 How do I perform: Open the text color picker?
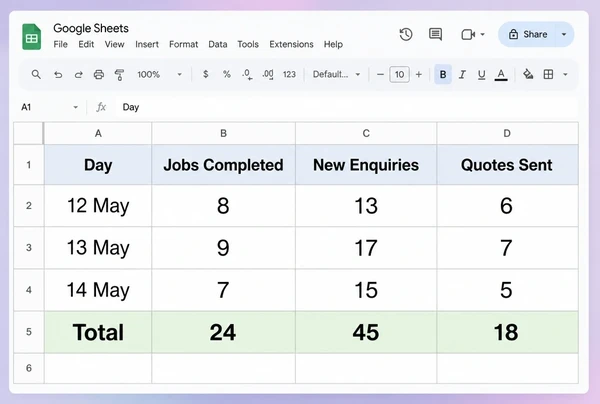point(501,75)
